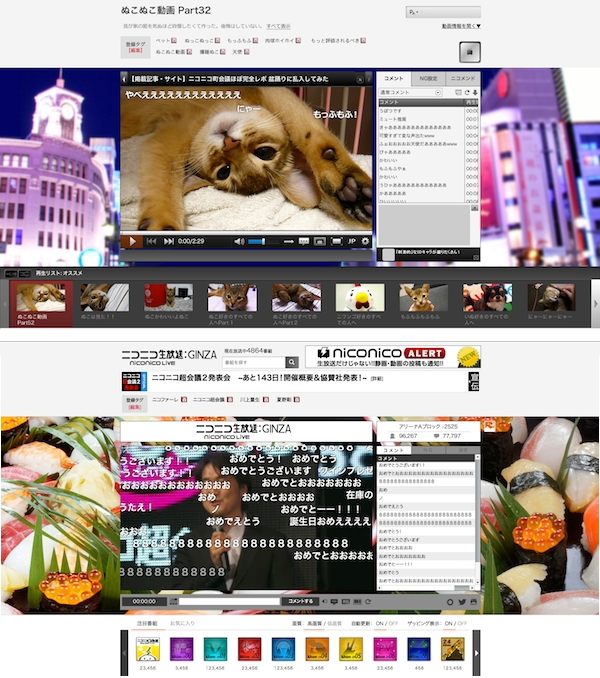This screenshot has width=600, height=678.
Task: Click the volume speaker icon in cat video player
Action: pos(239,241)
